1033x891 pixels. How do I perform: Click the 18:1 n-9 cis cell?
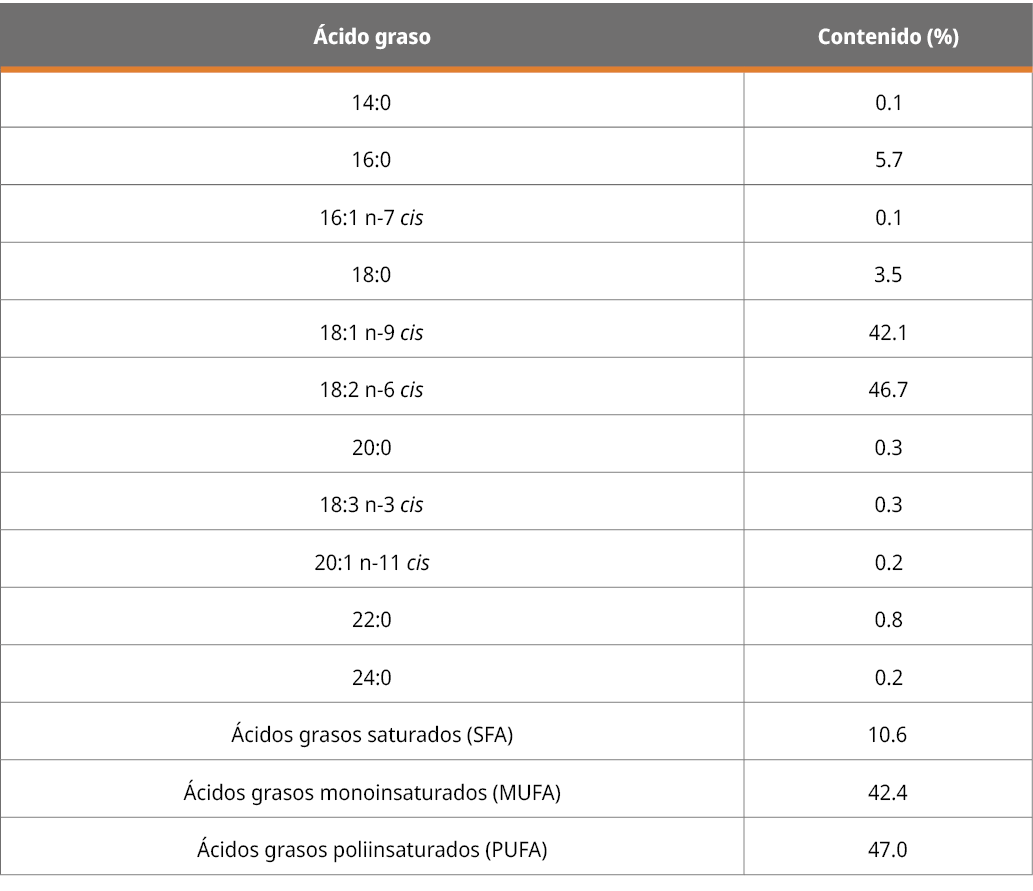click(x=371, y=332)
